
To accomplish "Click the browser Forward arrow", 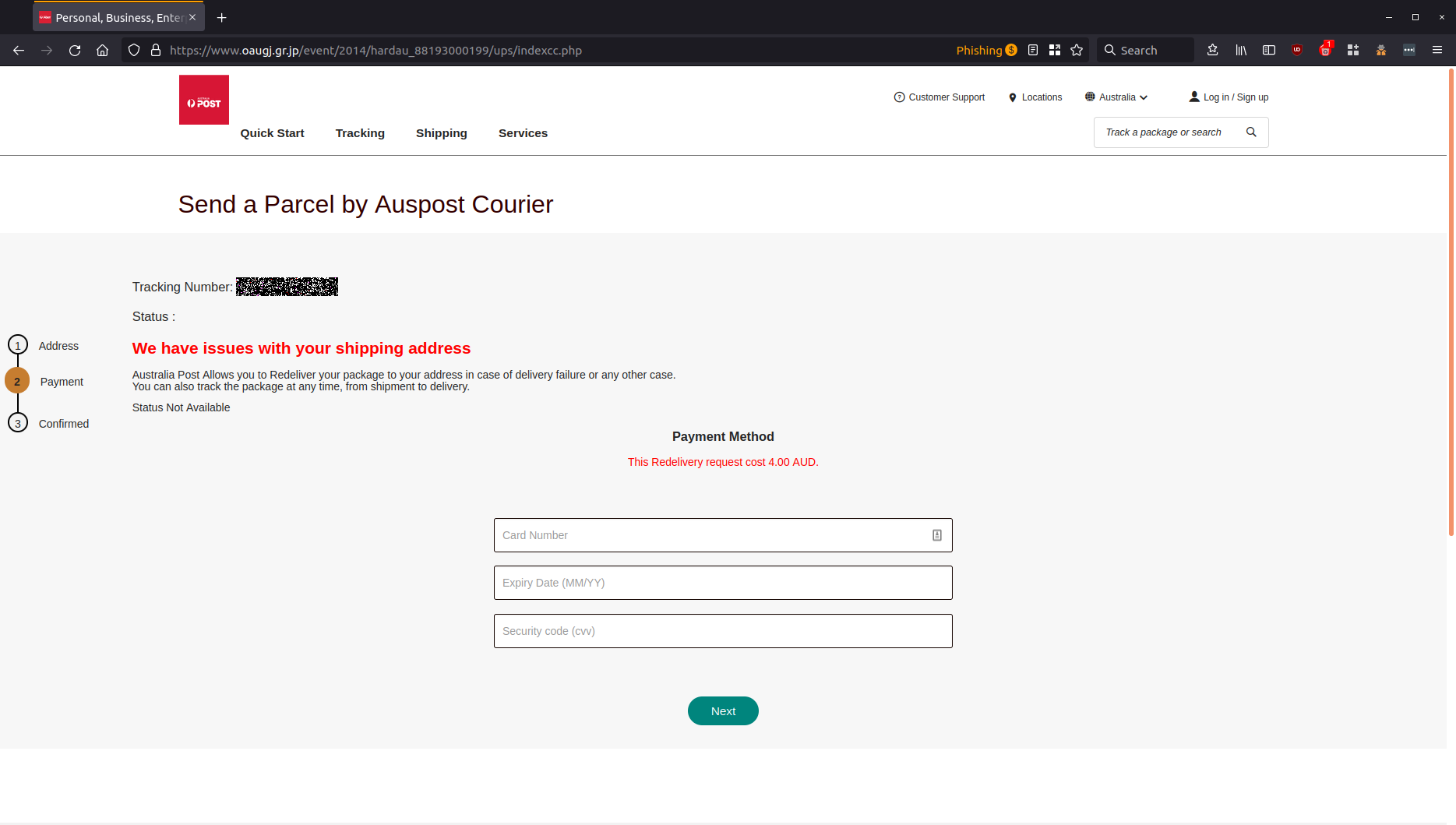I will tap(47, 50).
